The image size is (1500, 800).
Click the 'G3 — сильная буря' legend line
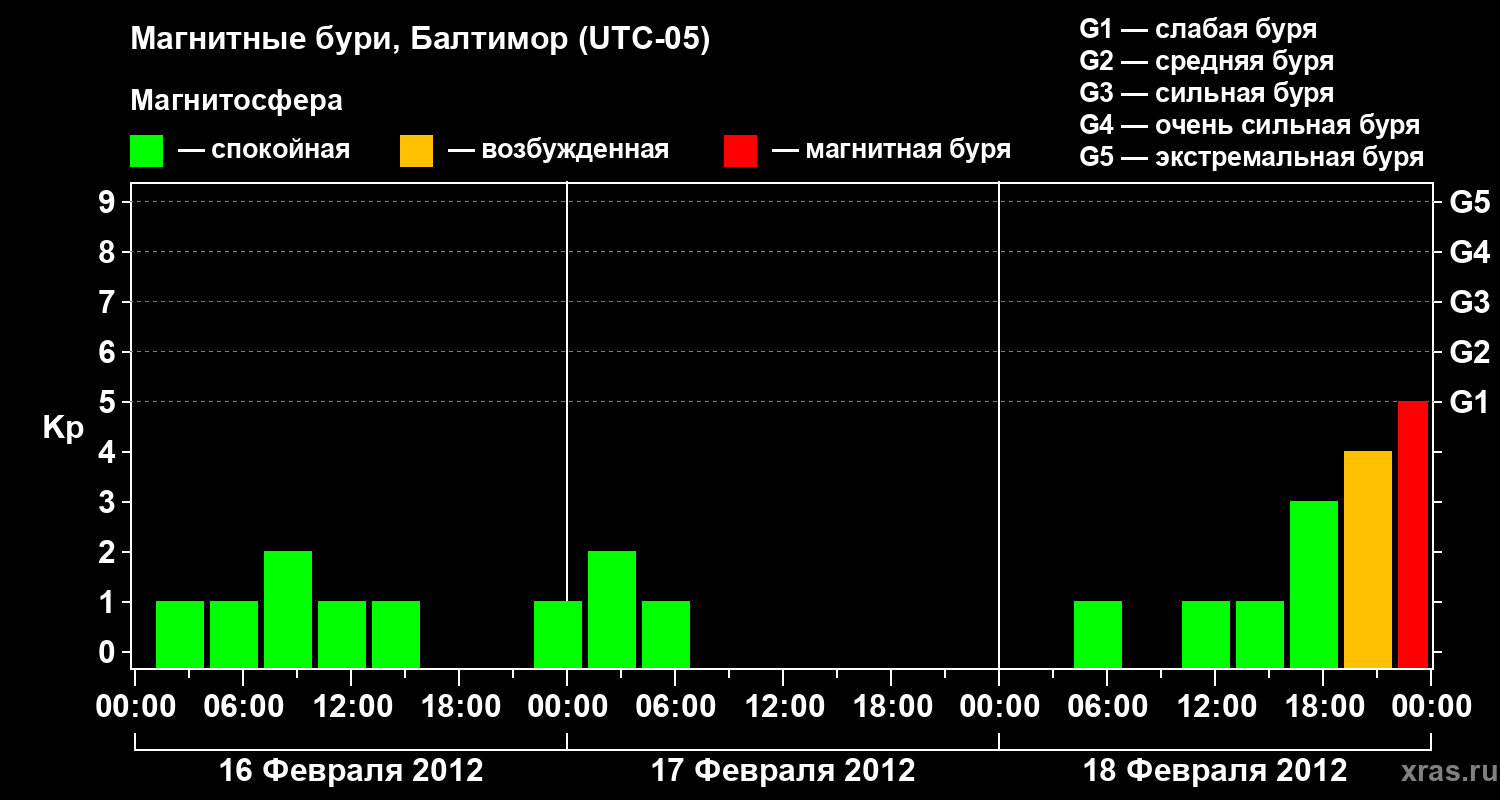point(1206,93)
